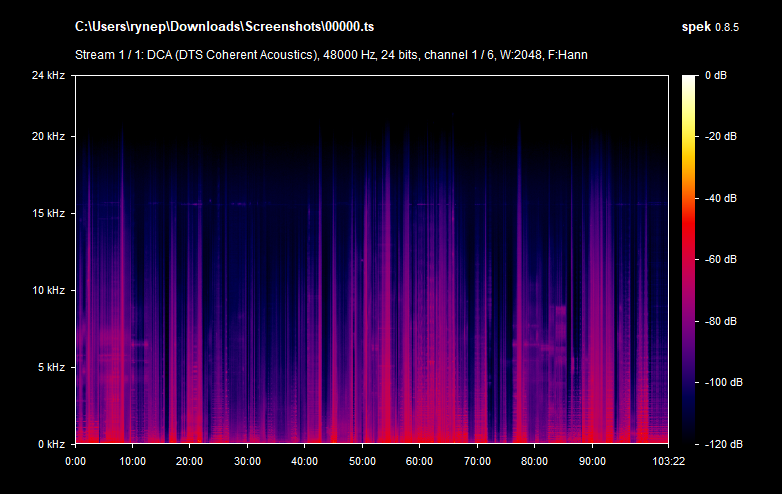Click the 15 kHz frequency axis label
Image resolution: width=782 pixels, height=494 pixels.
(47, 214)
